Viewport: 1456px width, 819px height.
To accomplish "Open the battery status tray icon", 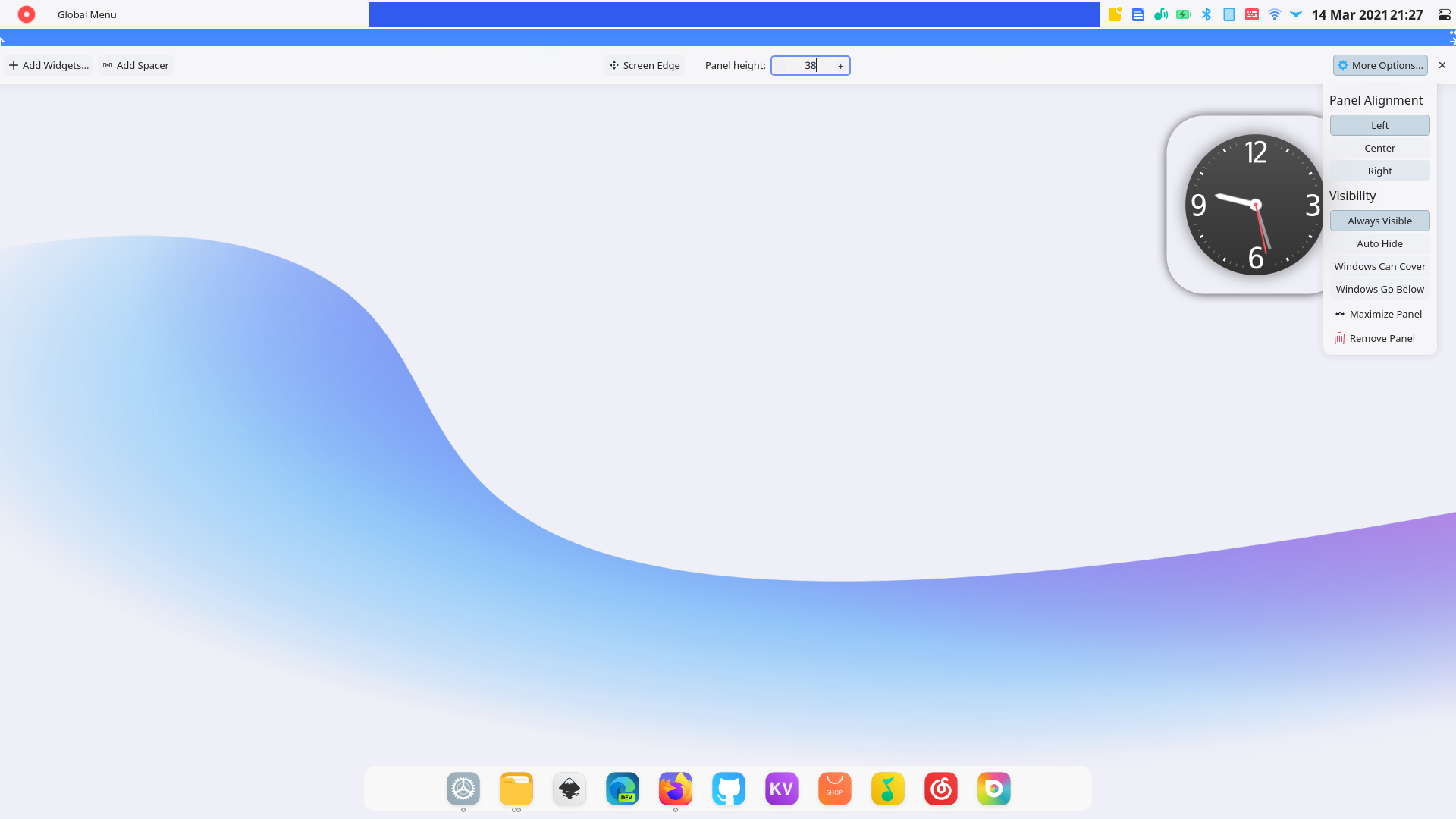I will pos(1184,14).
